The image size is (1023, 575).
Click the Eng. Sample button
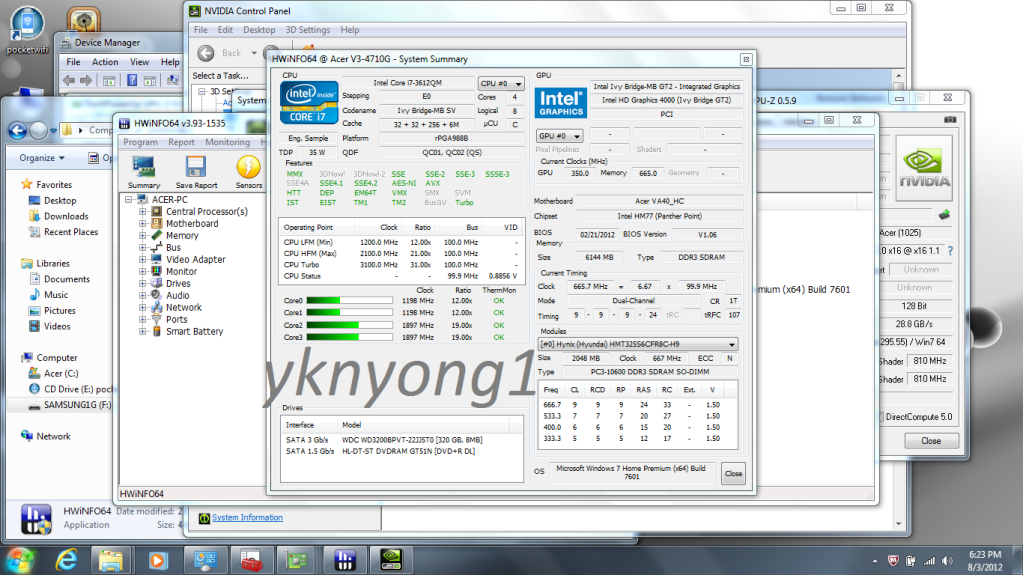308,138
